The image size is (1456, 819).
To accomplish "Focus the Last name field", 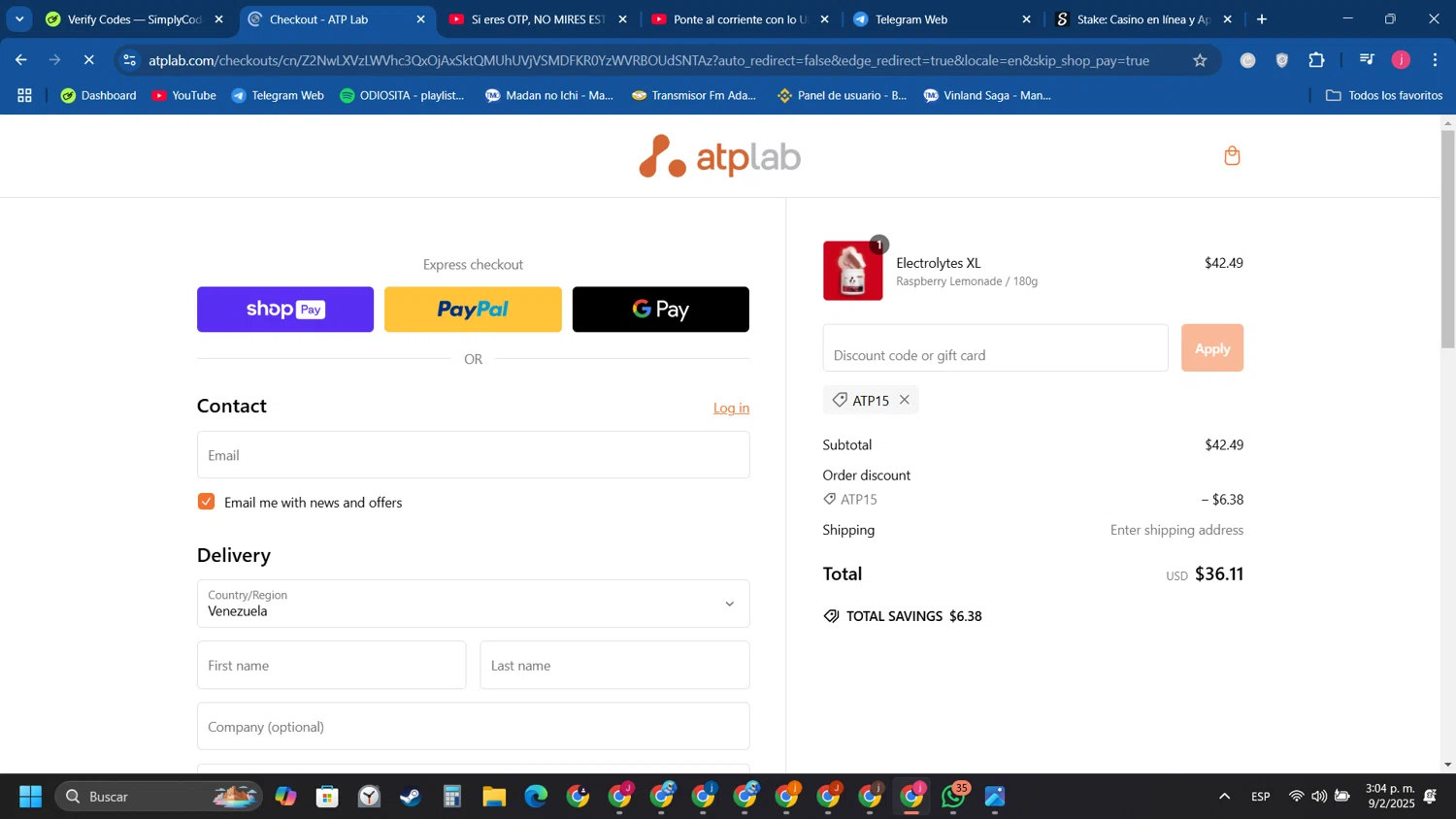I will (x=614, y=666).
